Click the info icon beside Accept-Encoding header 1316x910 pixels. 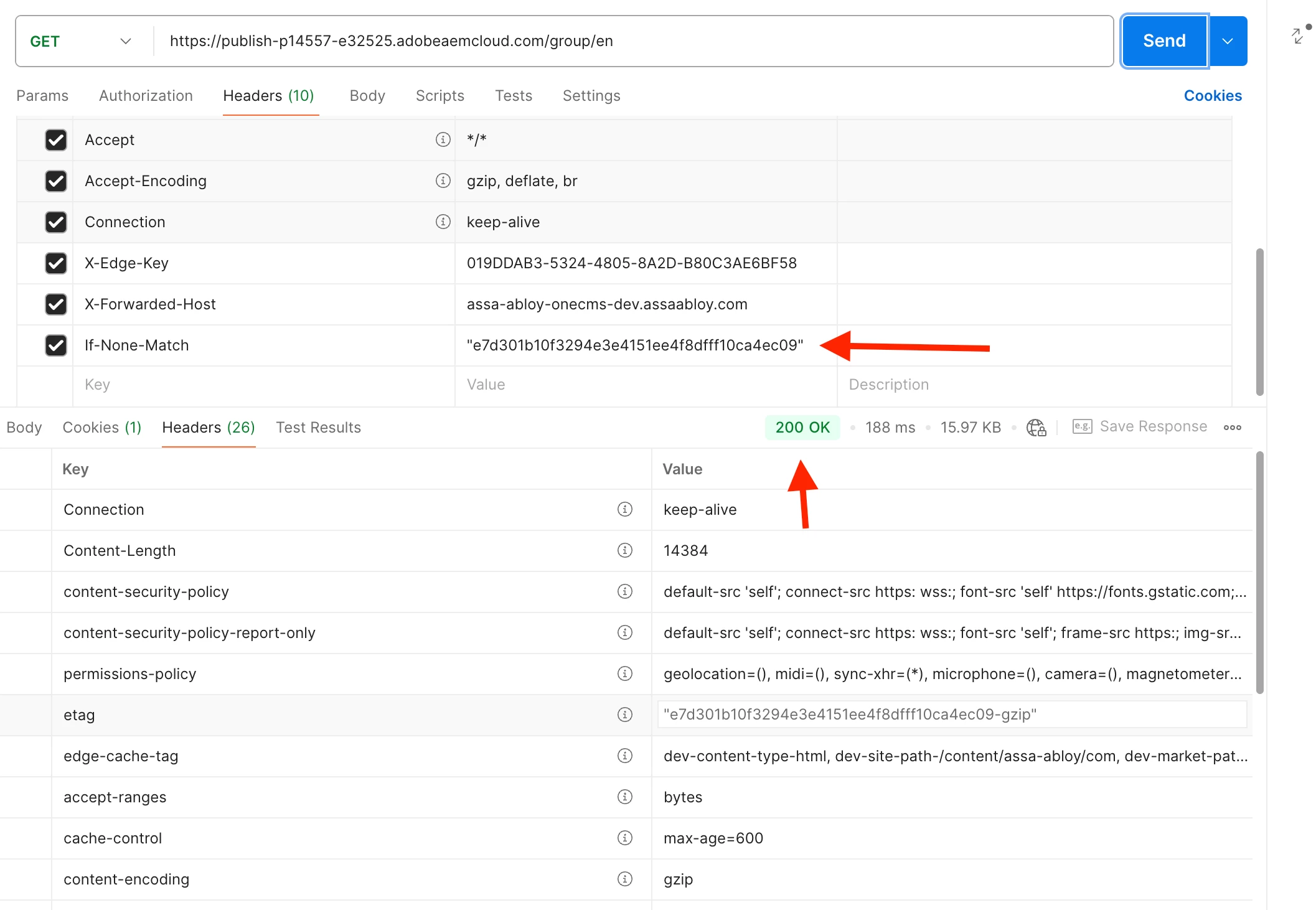click(443, 181)
